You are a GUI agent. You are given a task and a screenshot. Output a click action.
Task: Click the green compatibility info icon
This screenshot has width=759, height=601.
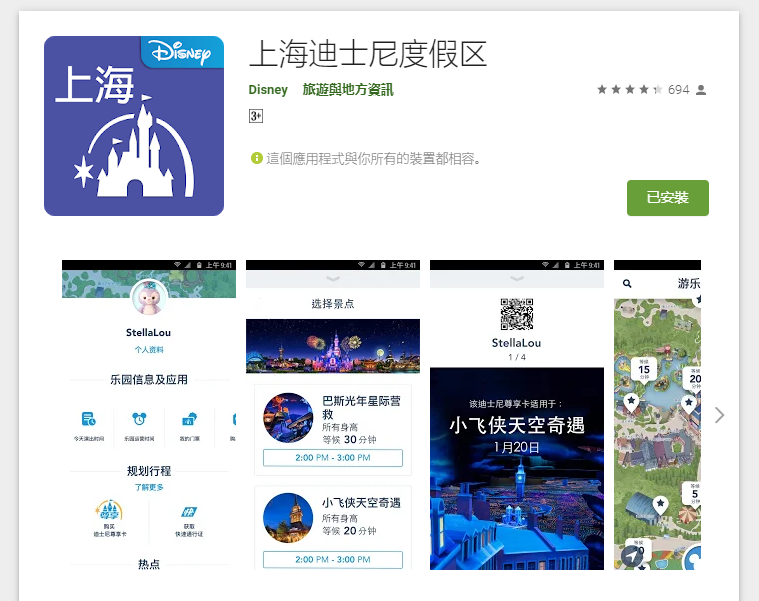tap(256, 158)
